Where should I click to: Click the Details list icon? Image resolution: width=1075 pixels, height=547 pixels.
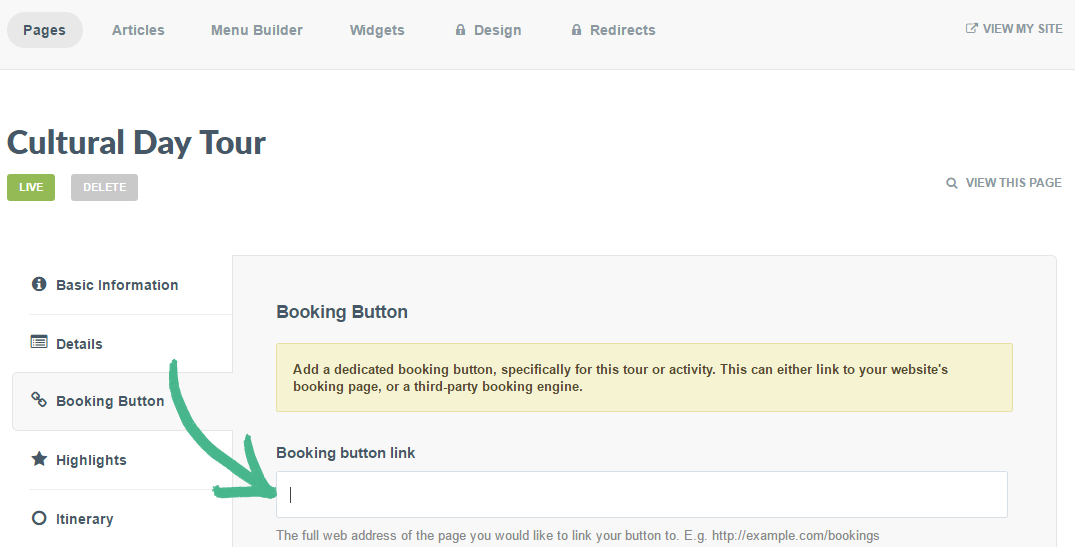(x=39, y=342)
